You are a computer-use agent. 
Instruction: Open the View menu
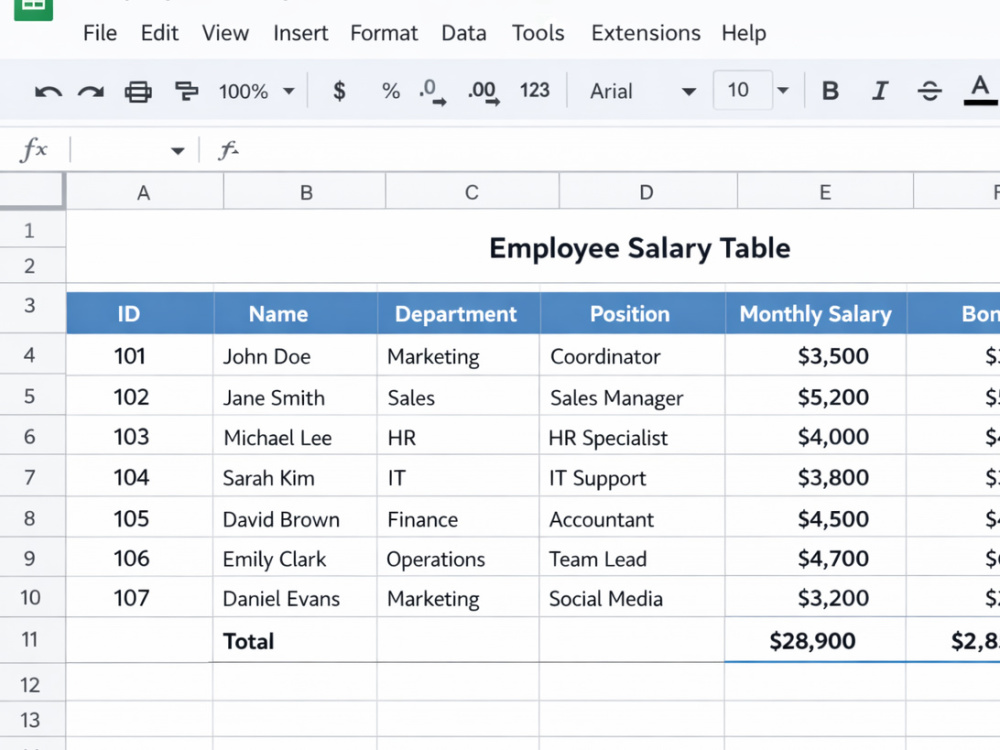225,33
